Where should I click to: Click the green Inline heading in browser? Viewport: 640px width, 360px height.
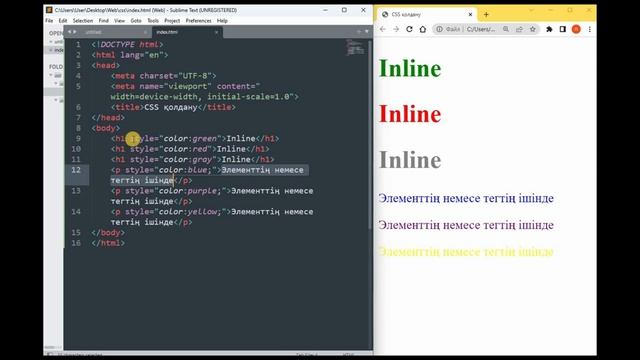click(410, 68)
